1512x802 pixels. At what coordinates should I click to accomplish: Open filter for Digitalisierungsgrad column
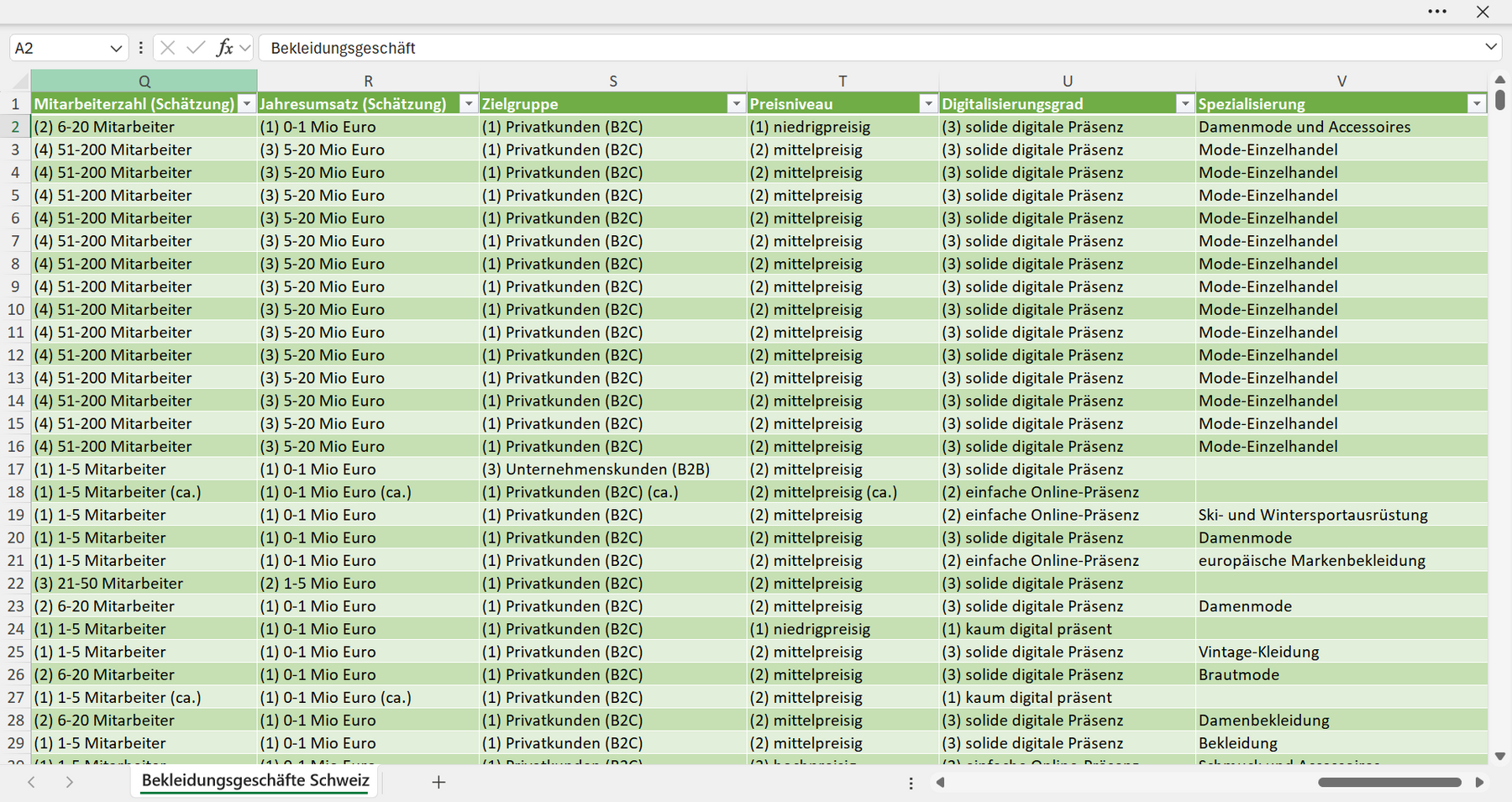1185,103
